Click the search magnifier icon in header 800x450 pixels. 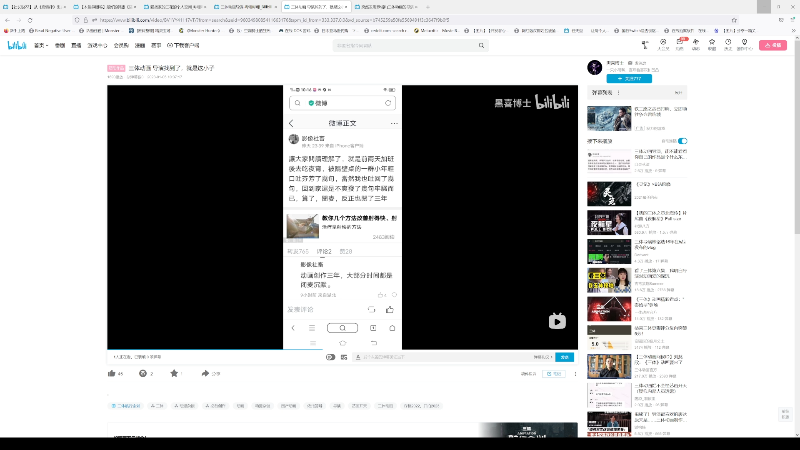[x=481, y=45]
